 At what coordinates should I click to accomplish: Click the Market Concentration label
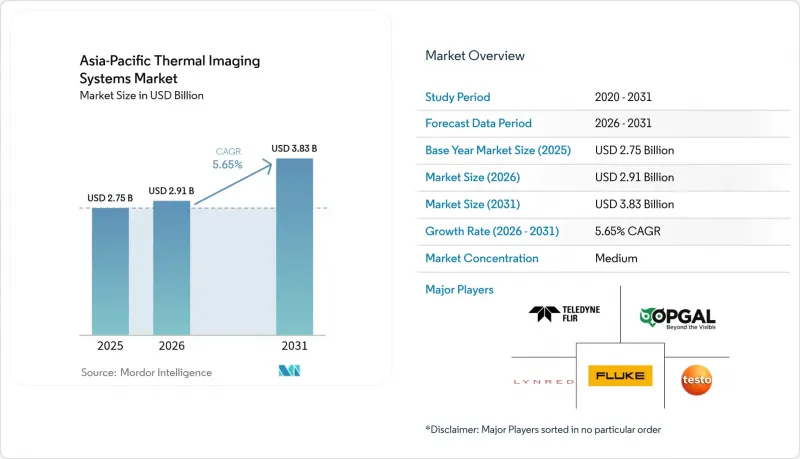click(x=482, y=259)
